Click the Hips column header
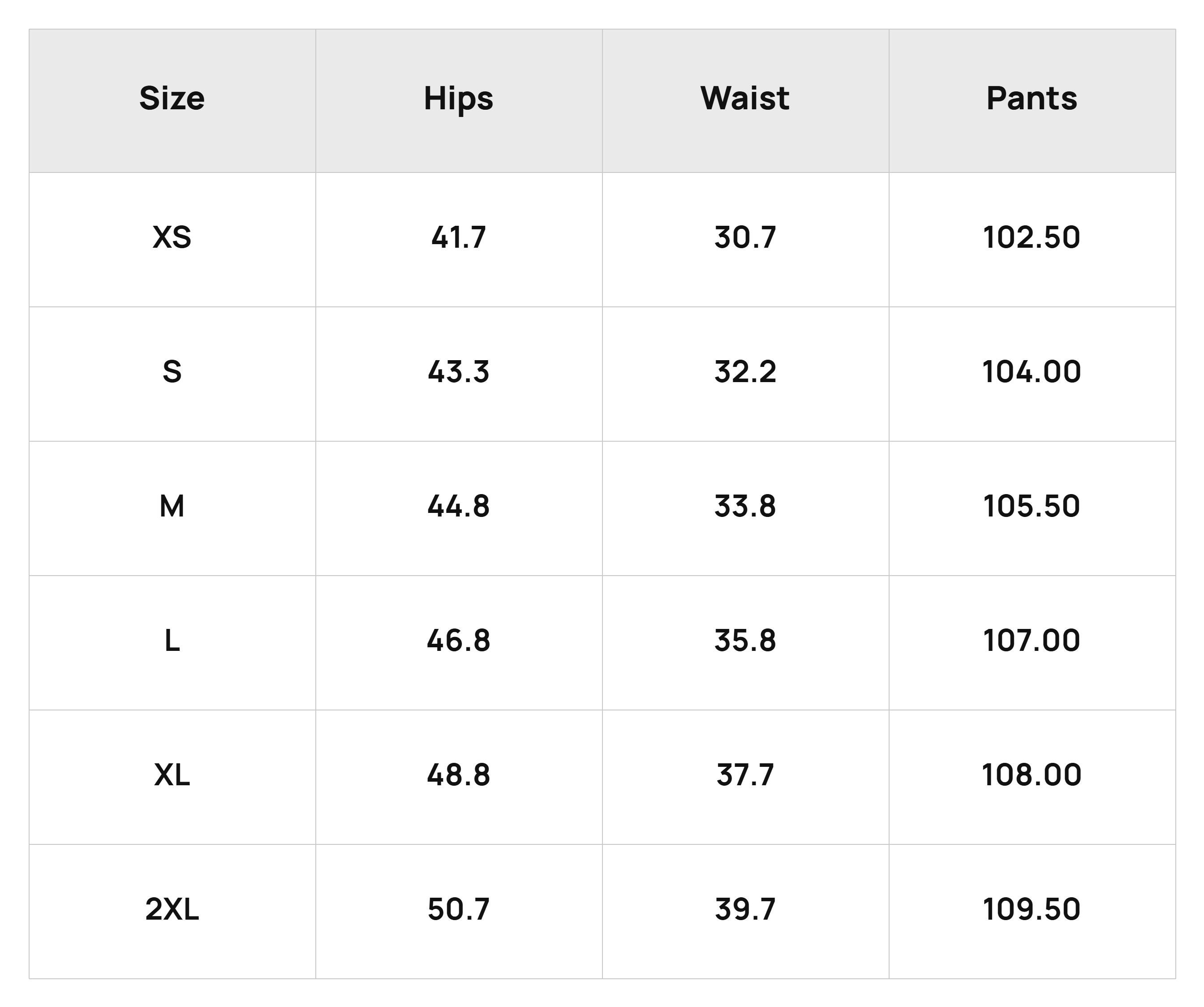The height and width of the screenshot is (1007, 1204). tap(459, 101)
